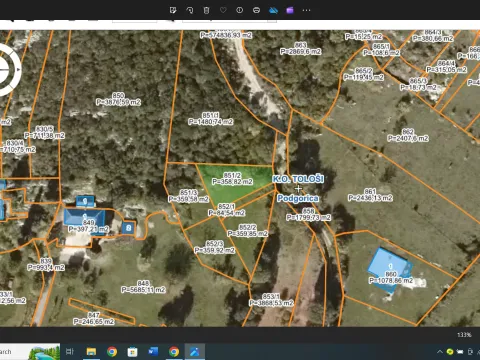Click parcel label 852/2 P=359,85 m2

pyautogui.click(x=247, y=230)
